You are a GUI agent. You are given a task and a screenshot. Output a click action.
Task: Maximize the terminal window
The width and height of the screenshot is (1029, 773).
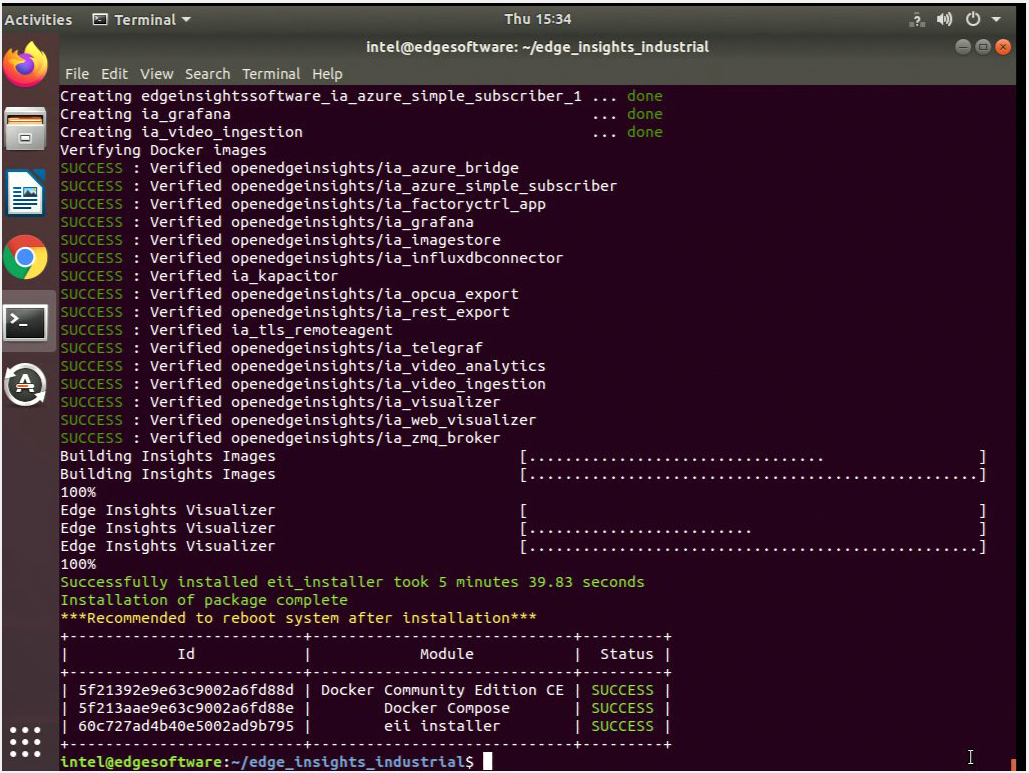pyautogui.click(x=982, y=47)
